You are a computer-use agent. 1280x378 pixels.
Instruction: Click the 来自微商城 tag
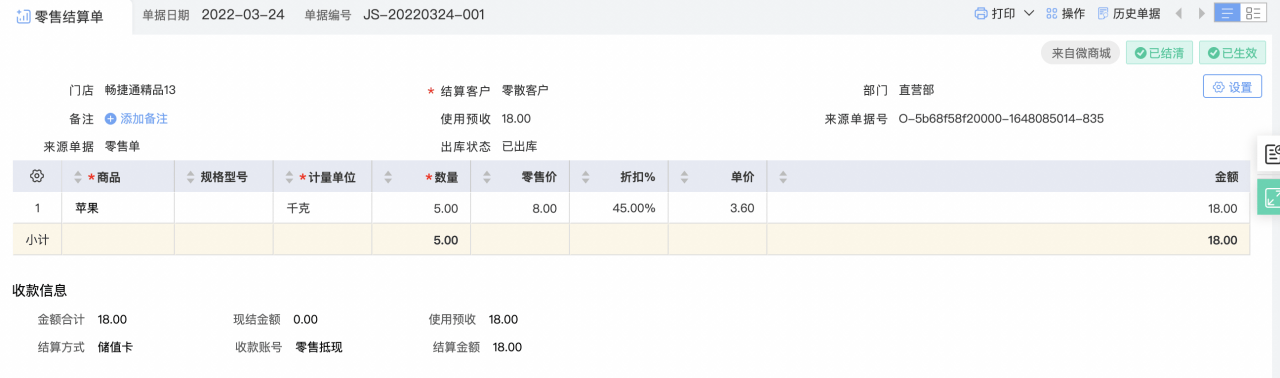point(1081,53)
